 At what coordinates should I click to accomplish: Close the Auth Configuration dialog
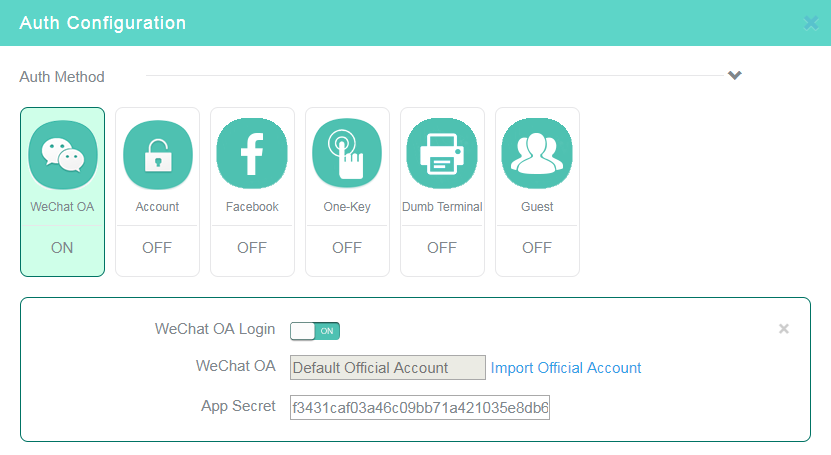pos(811,23)
